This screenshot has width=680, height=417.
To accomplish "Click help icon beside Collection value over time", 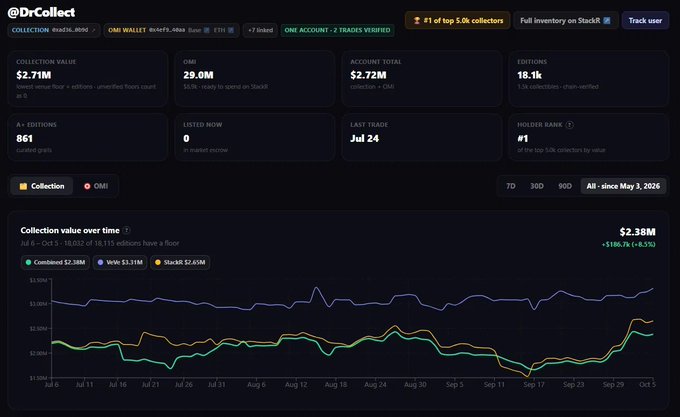I will pyautogui.click(x=126, y=230).
